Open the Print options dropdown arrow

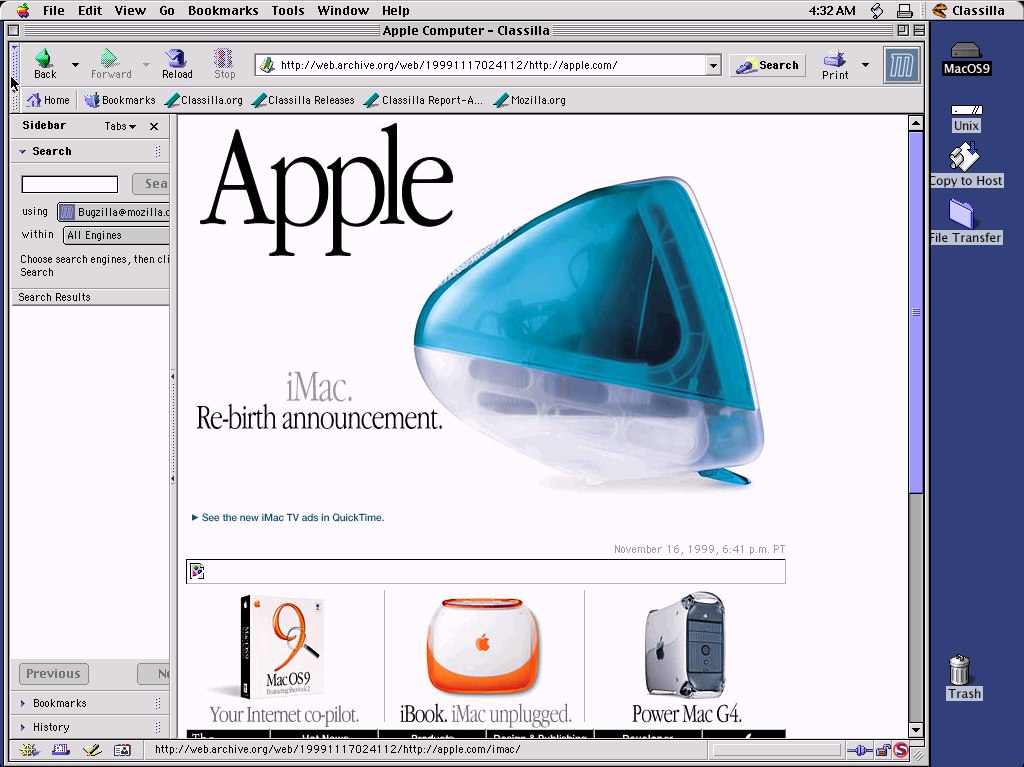pyautogui.click(x=865, y=65)
